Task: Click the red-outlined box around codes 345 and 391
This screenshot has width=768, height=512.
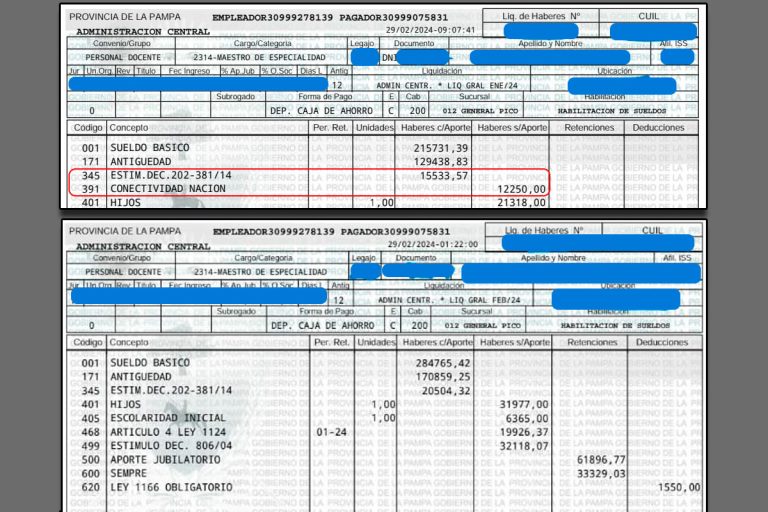Action: (x=309, y=182)
